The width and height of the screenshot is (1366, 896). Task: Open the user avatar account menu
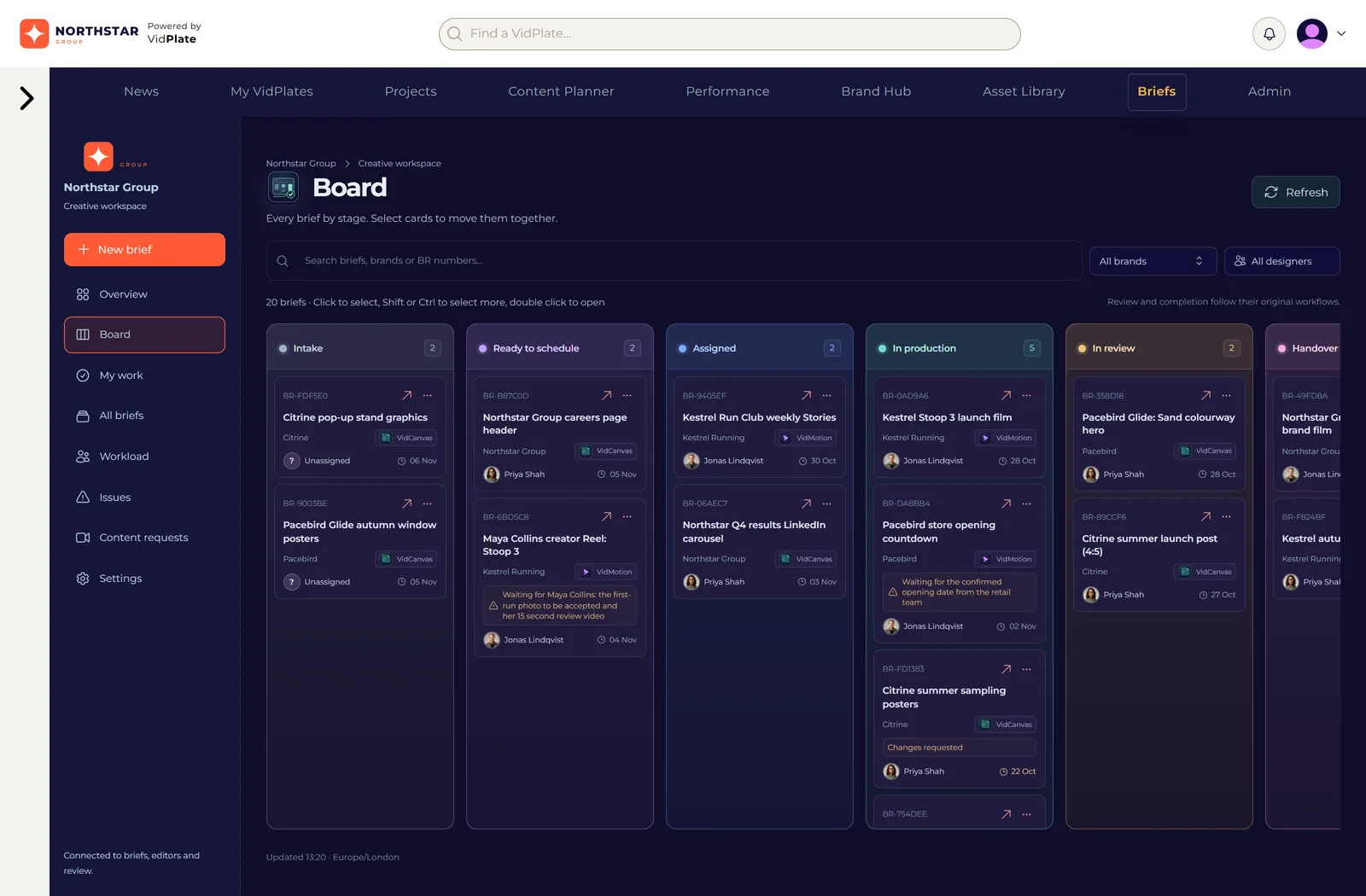click(1321, 34)
